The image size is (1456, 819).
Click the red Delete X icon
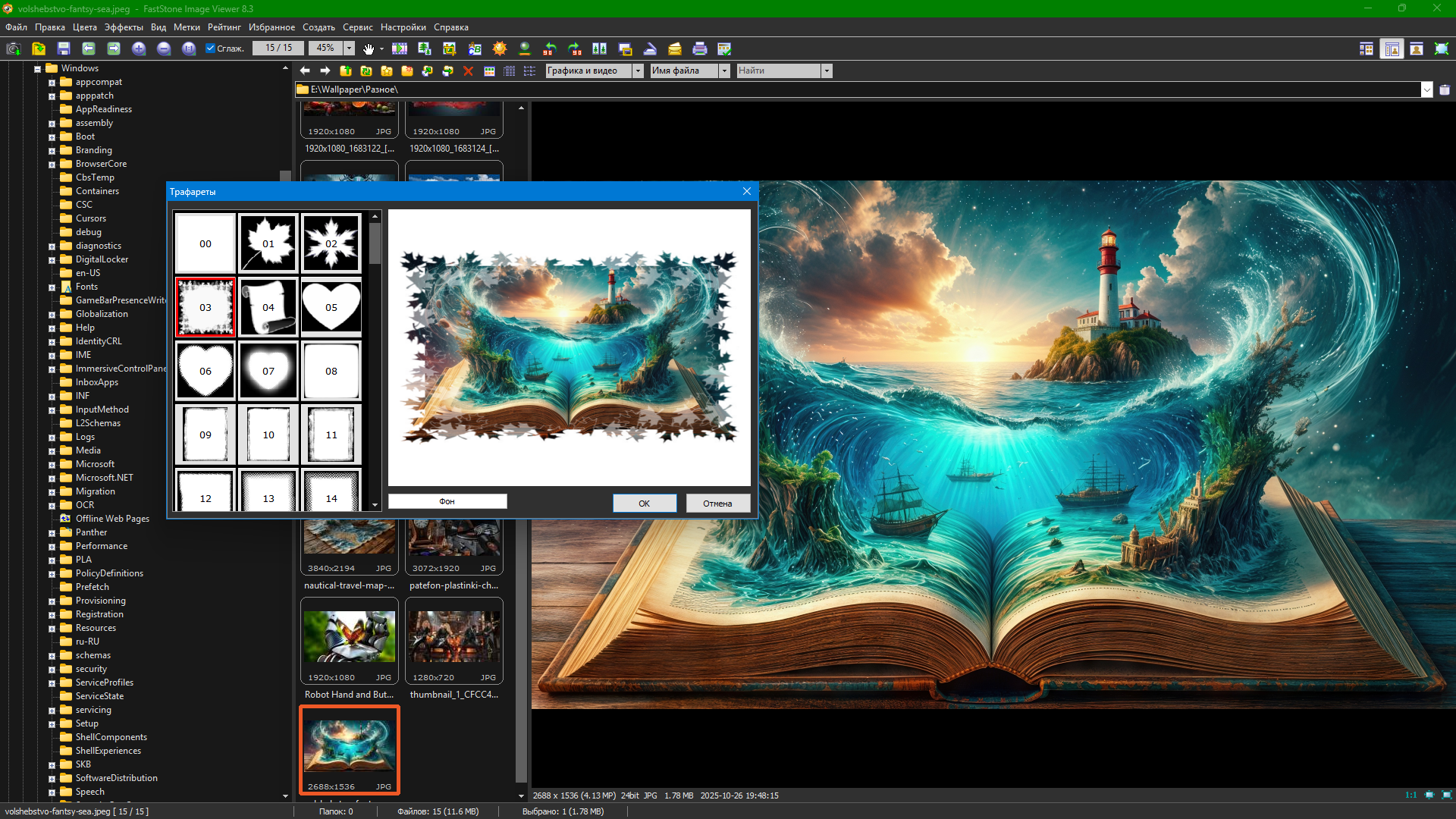tap(468, 71)
